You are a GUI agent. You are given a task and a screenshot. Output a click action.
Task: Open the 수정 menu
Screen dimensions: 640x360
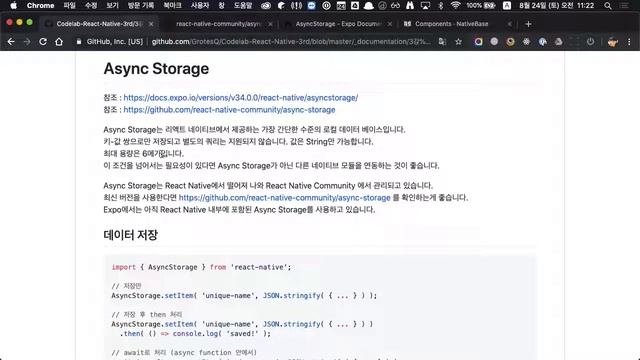tap(91, 6)
